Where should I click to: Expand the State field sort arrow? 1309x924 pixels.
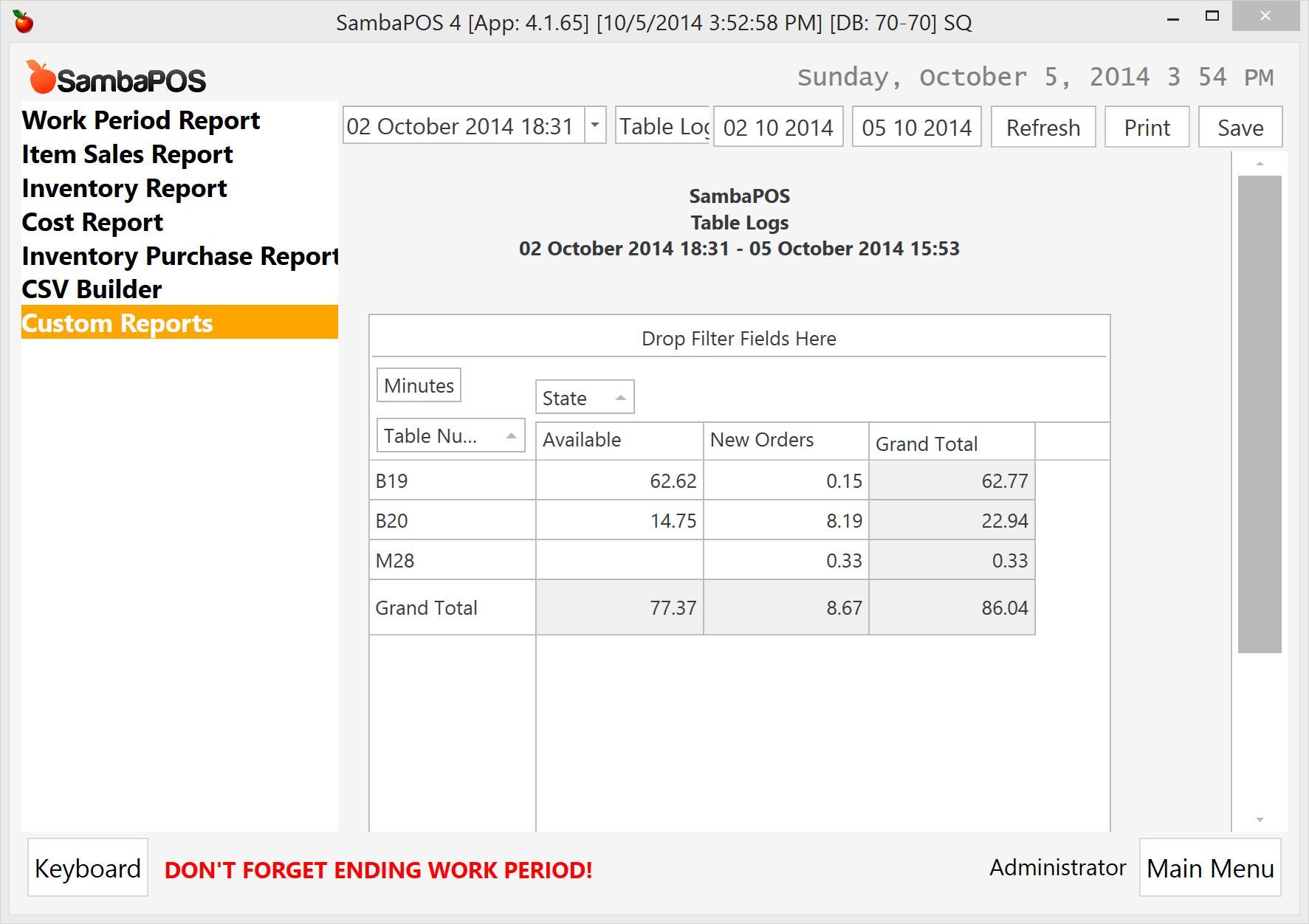click(x=620, y=398)
